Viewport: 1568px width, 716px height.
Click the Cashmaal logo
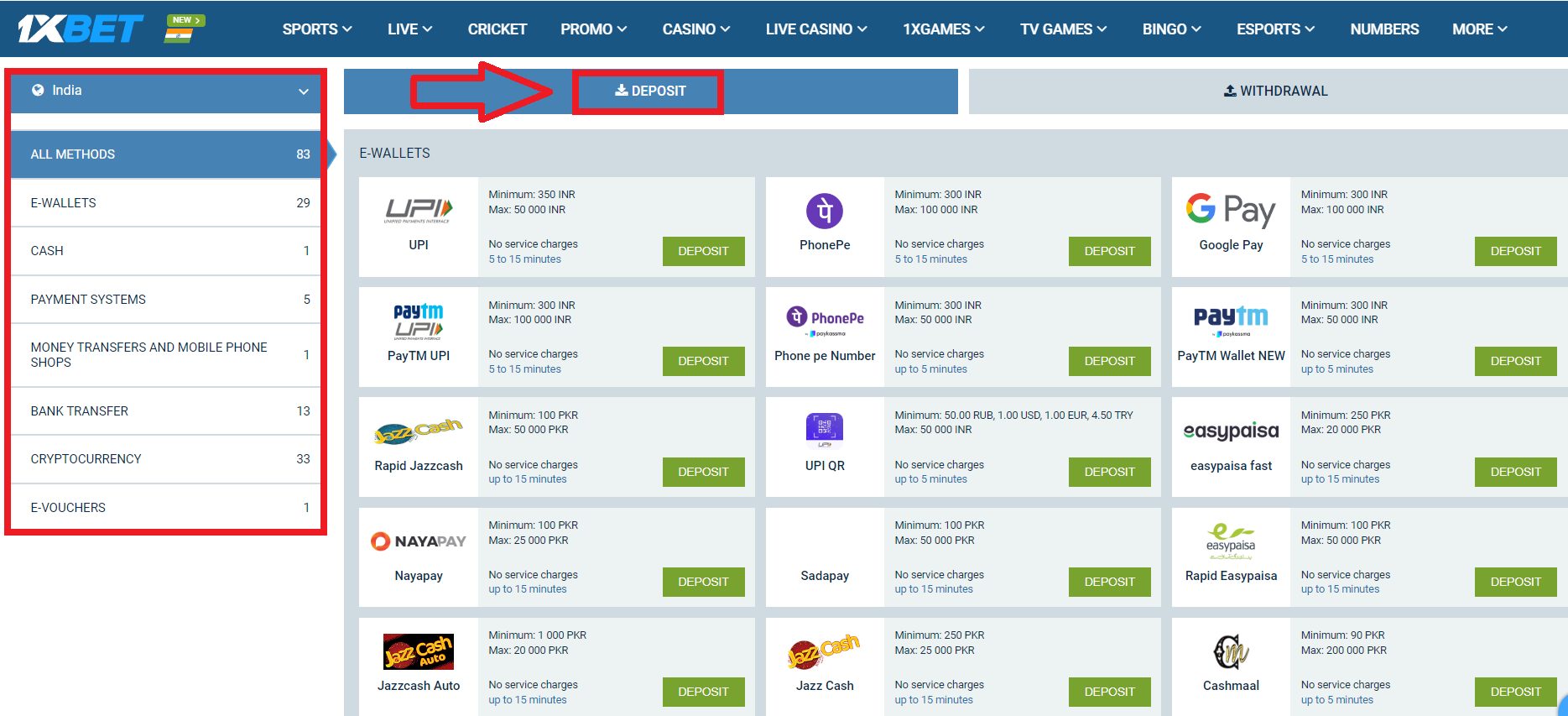pyautogui.click(x=1231, y=651)
